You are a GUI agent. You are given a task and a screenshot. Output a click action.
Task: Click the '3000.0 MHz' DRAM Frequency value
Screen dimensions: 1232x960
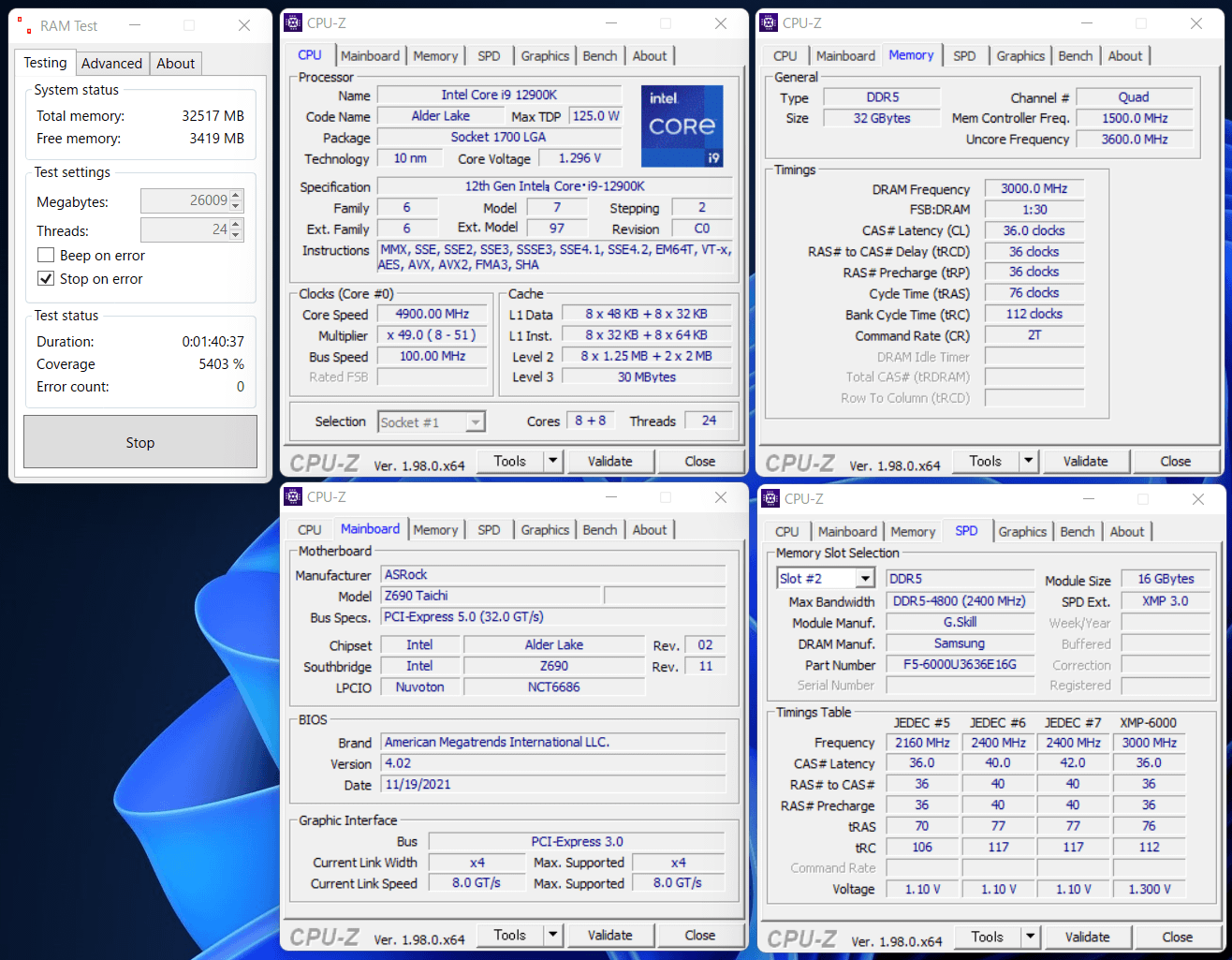coord(1034,188)
